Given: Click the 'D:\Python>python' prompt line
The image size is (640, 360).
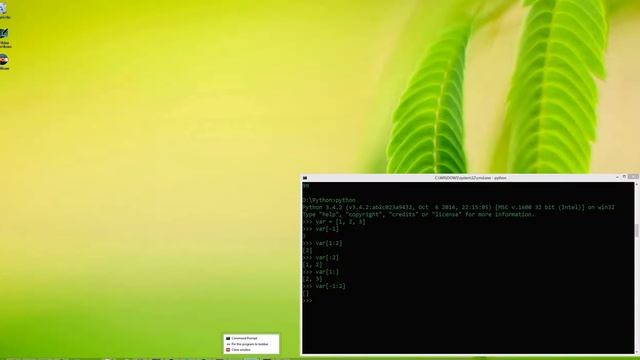Looking at the screenshot, I should [x=329, y=200].
